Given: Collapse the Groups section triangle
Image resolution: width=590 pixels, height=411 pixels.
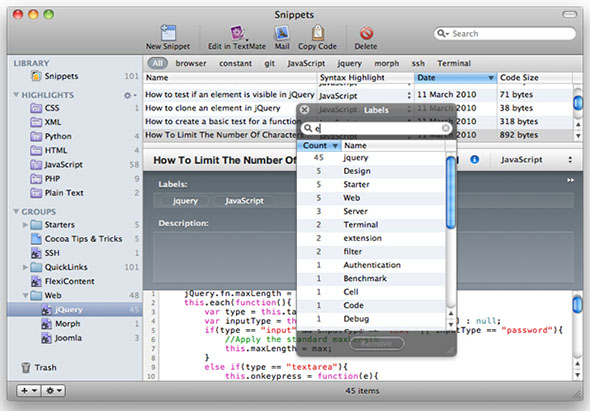Looking at the screenshot, I should (x=16, y=211).
